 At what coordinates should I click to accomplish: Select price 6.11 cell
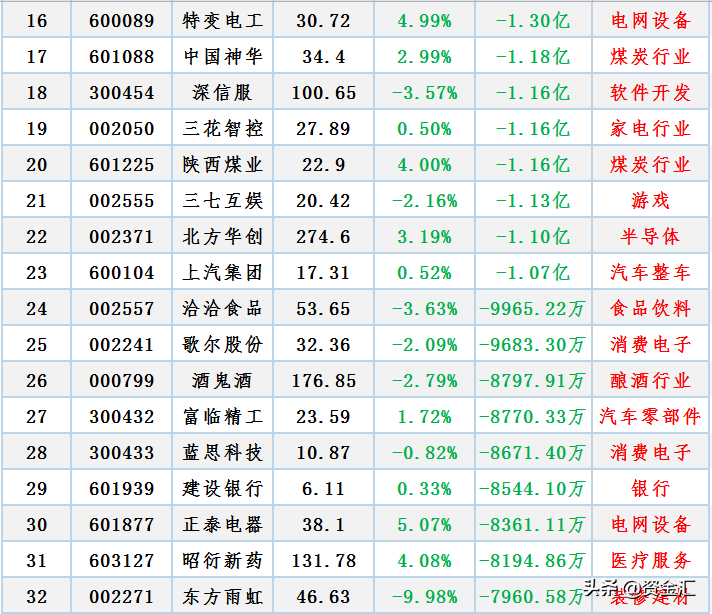coord(323,489)
